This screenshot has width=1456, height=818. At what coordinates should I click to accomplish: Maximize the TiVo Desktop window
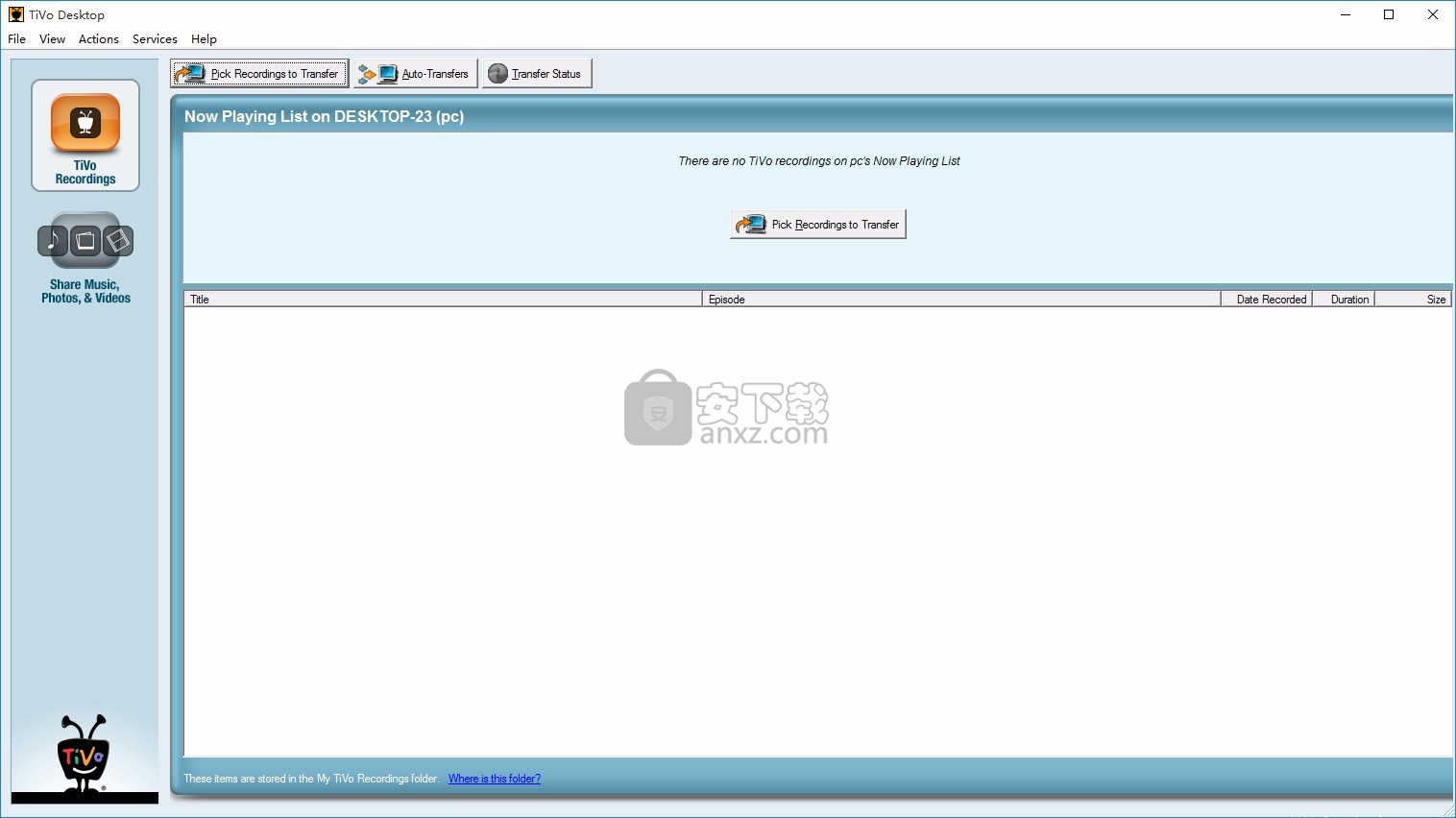tap(1389, 14)
